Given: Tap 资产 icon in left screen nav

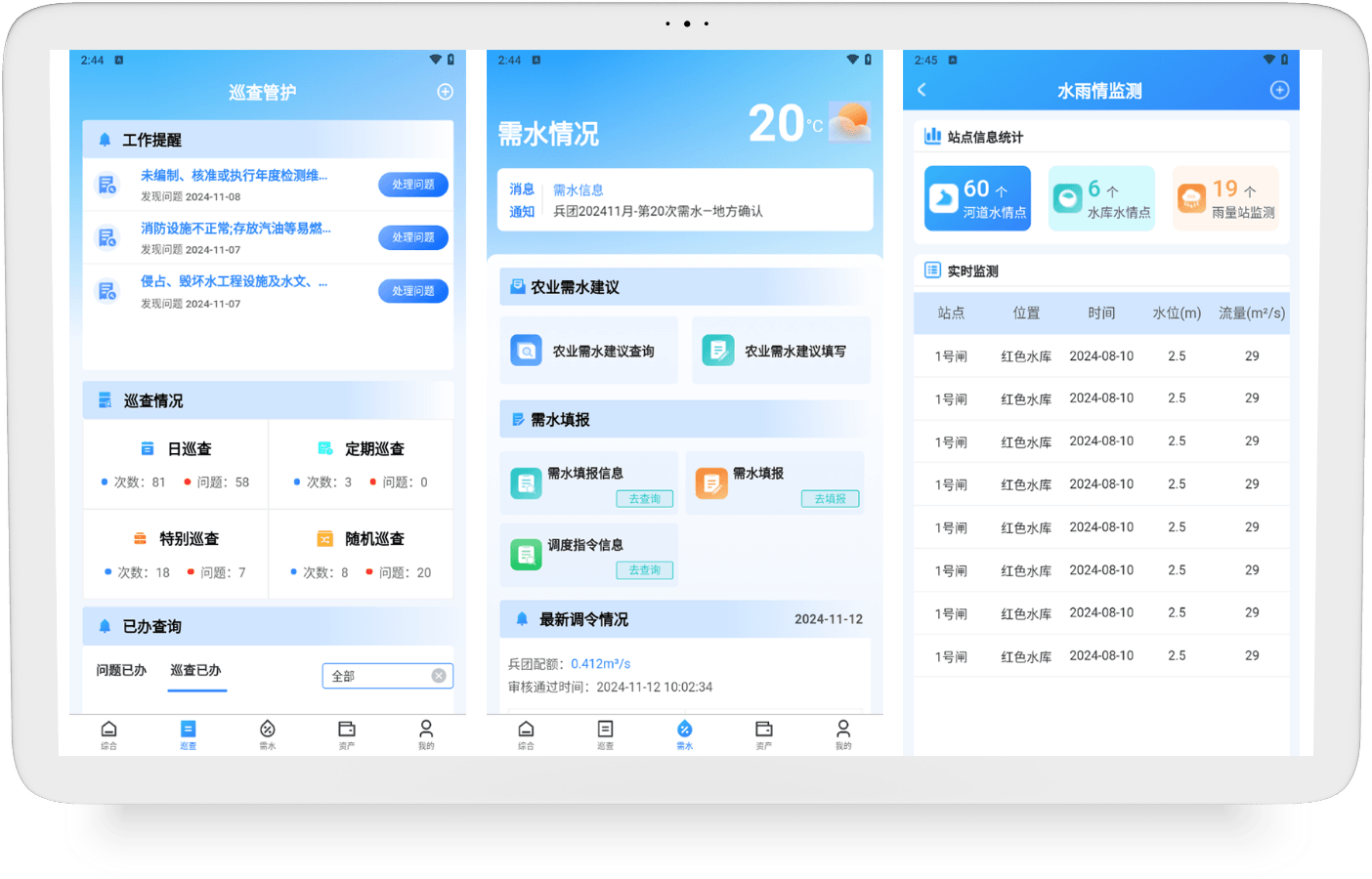Looking at the screenshot, I should pyautogui.click(x=347, y=730).
